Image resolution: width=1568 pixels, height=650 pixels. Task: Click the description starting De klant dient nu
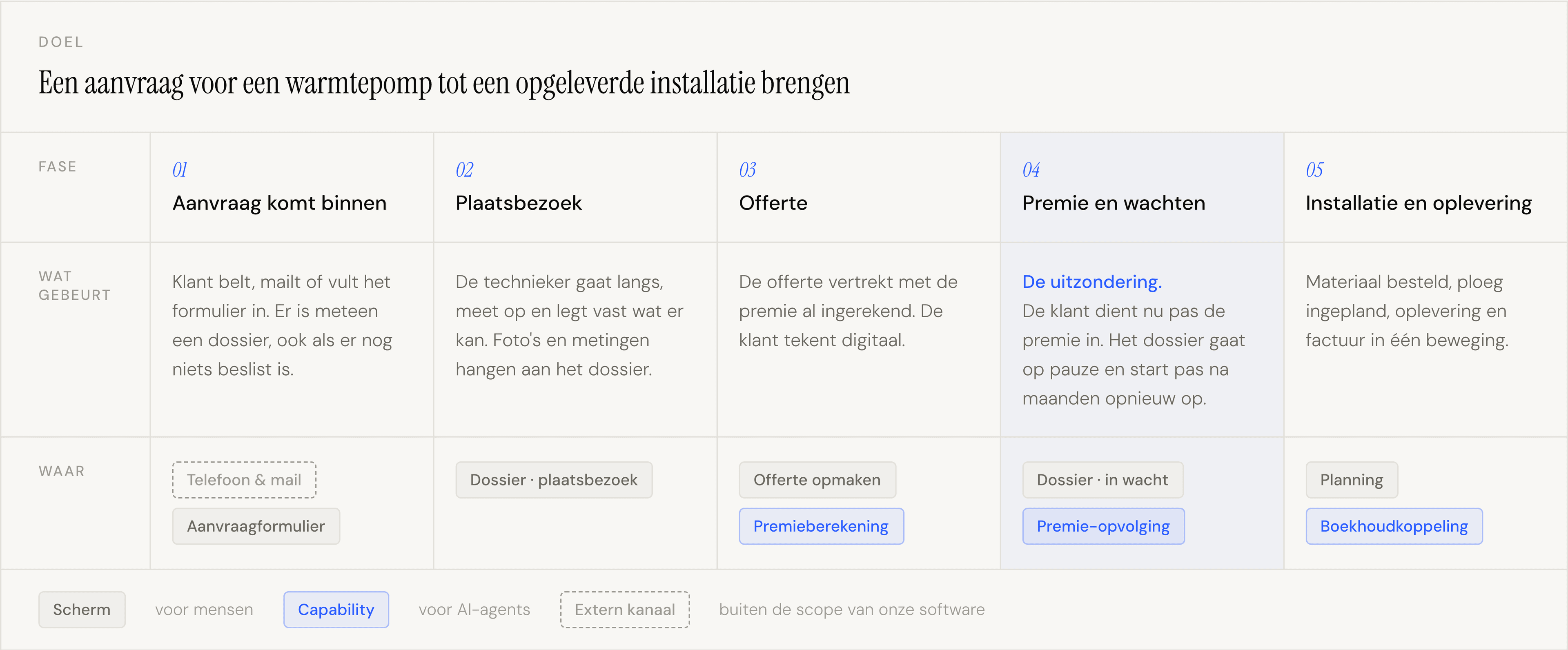[1134, 355]
